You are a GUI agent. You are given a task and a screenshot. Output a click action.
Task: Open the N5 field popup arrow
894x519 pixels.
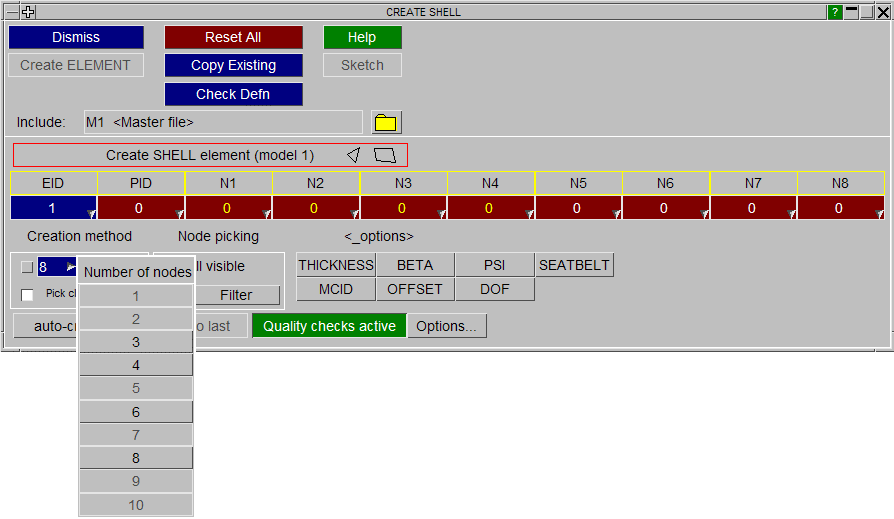tap(617, 213)
